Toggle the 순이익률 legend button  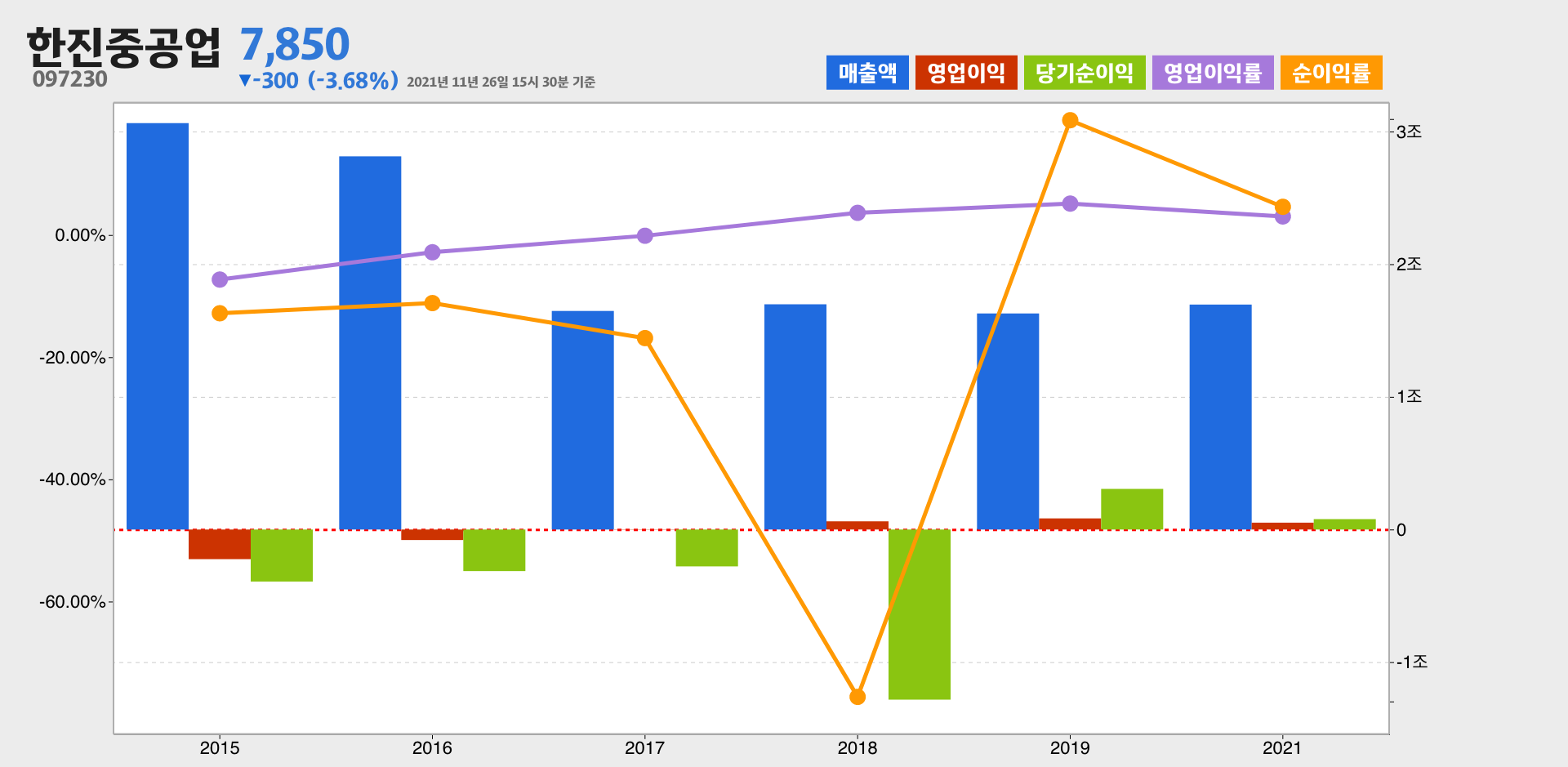(1331, 73)
